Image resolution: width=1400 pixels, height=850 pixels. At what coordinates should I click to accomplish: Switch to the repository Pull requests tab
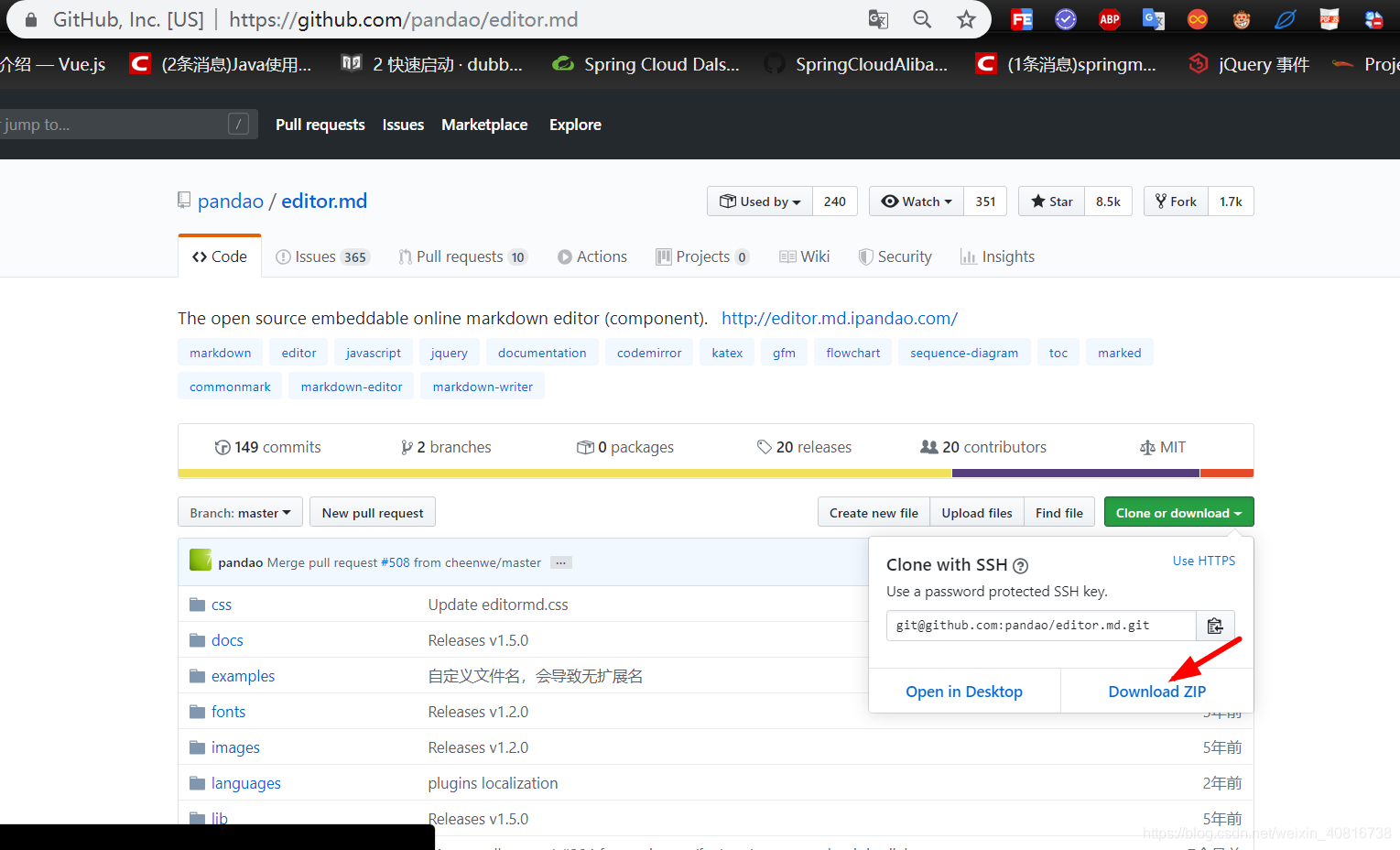(x=462, y=256)
